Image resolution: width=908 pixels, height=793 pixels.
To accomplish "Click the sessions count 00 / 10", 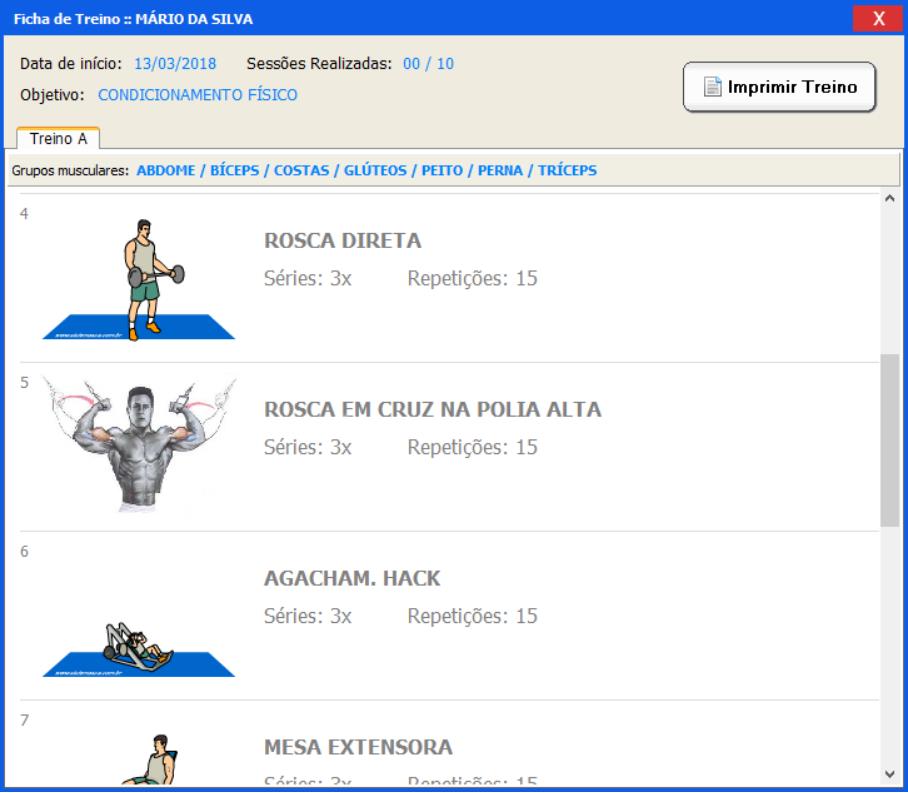I will click(429, 64).
